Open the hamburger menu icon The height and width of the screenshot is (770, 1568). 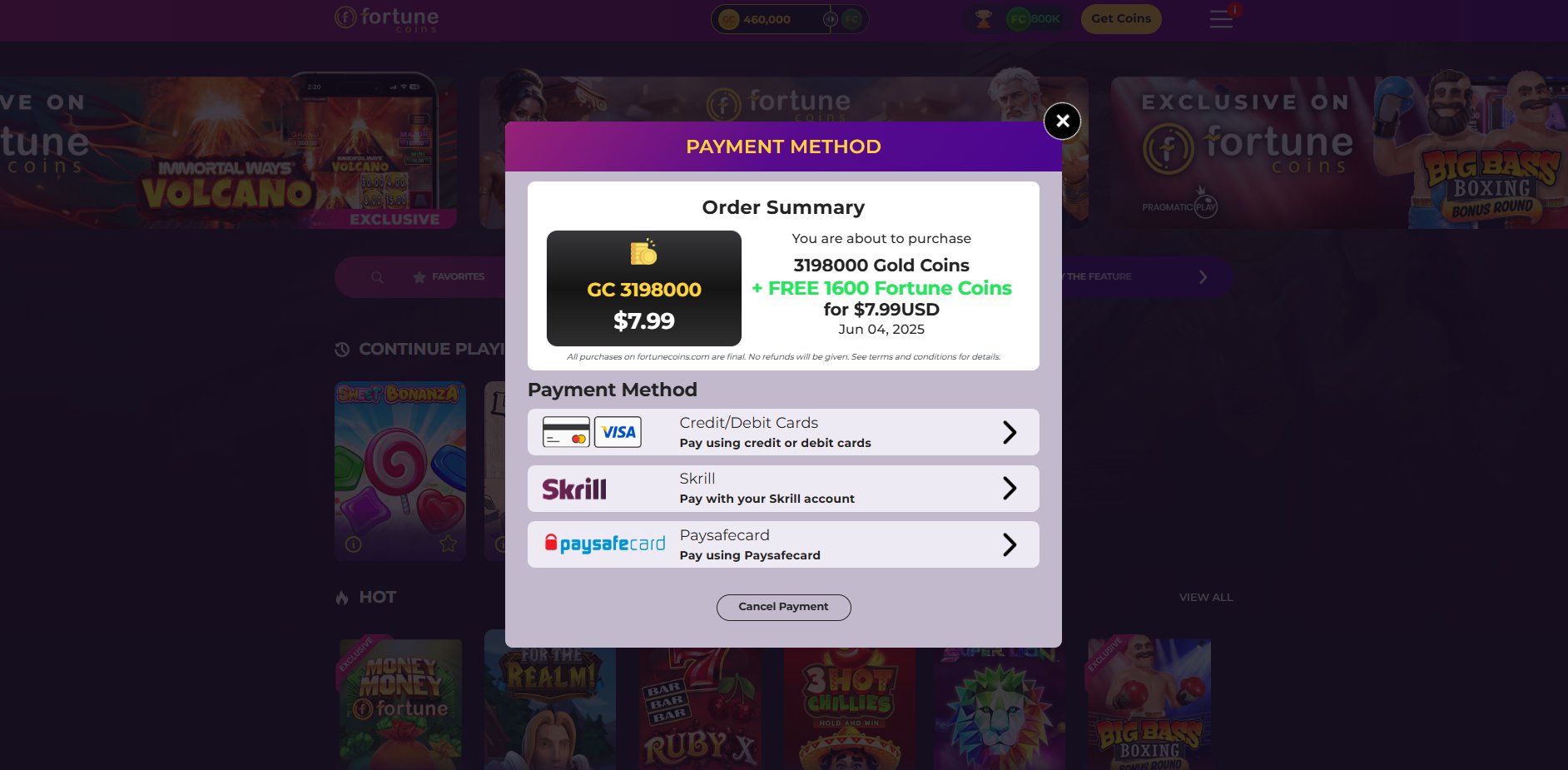1221,18
